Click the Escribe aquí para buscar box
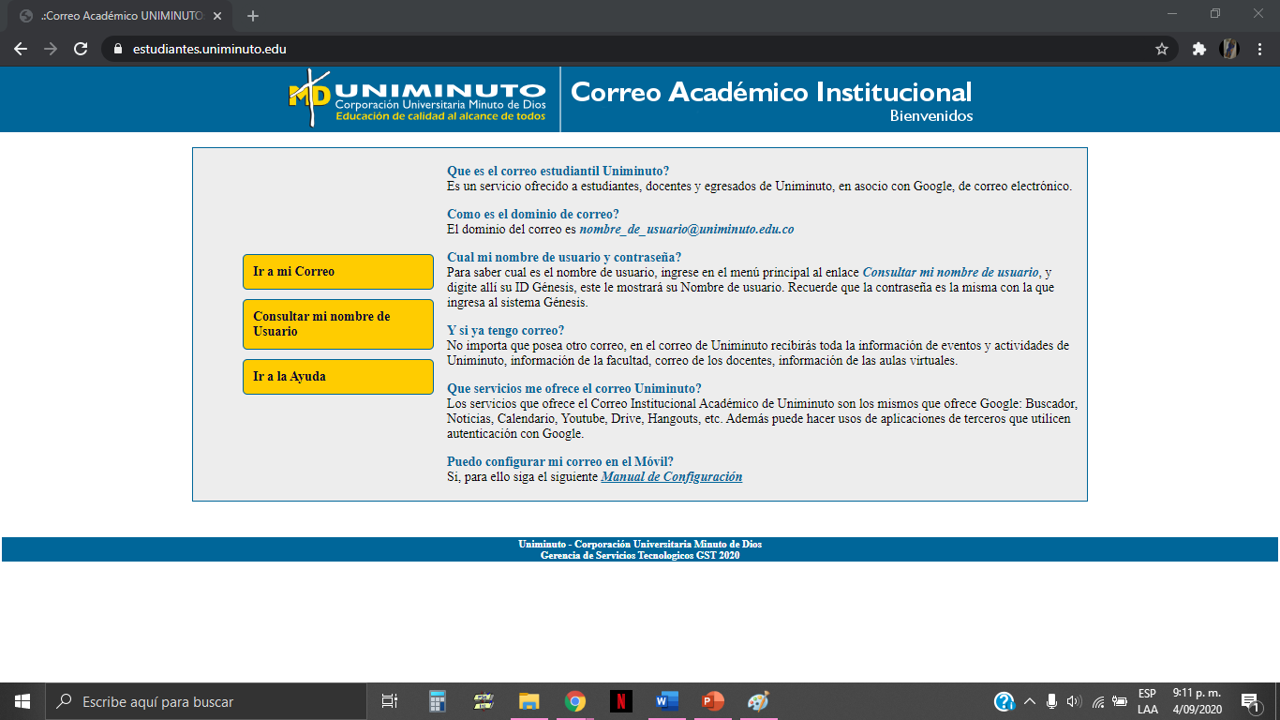Viewport: 1280px width, 720px height. [207, 701]
